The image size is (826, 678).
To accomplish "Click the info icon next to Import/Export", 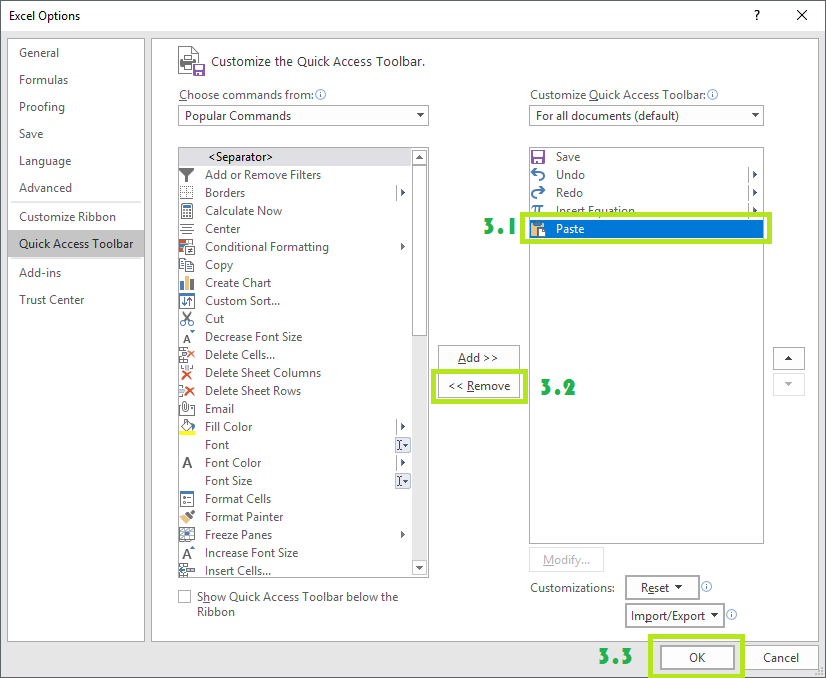I will pyautogui.click(x=732, y=614).
